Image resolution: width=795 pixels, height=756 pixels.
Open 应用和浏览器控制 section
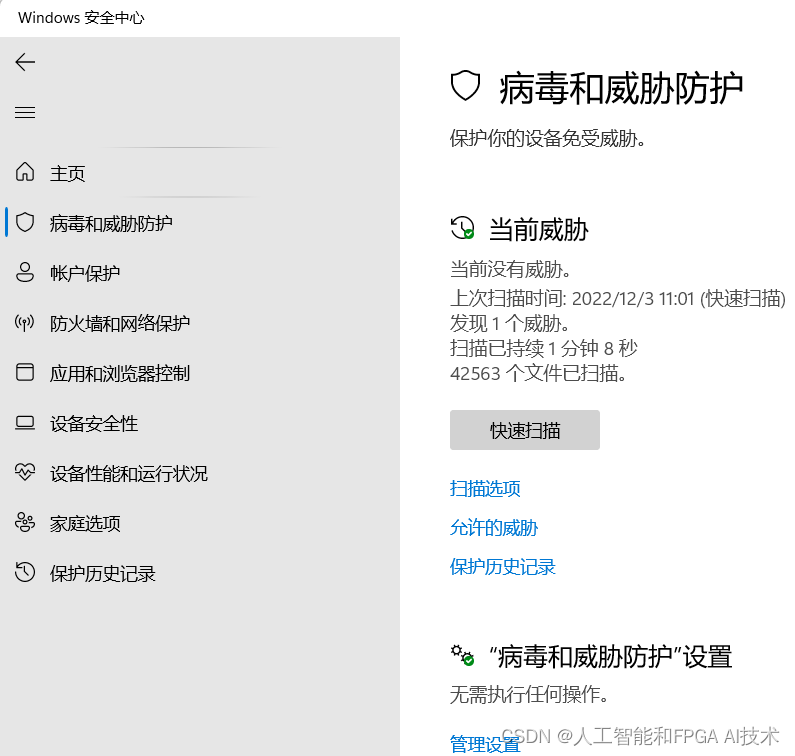(120, 373)
